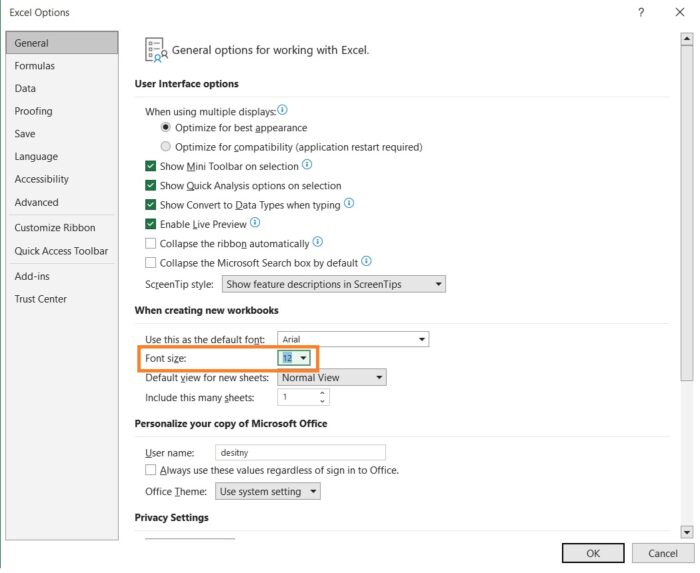Image resolution: width=700 pixels, height=573 pixels.
Task: Open the Office Theme dropdown
Action: [267, 491]
